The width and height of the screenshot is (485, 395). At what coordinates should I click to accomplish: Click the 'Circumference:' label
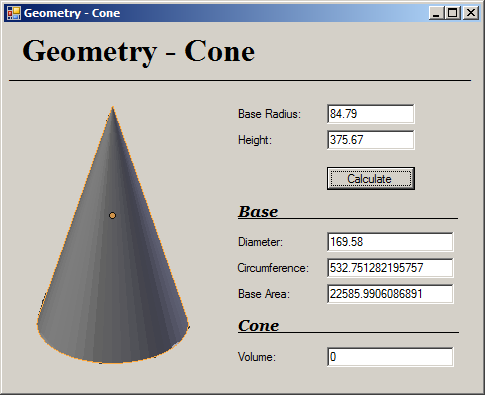pos(273,268)
